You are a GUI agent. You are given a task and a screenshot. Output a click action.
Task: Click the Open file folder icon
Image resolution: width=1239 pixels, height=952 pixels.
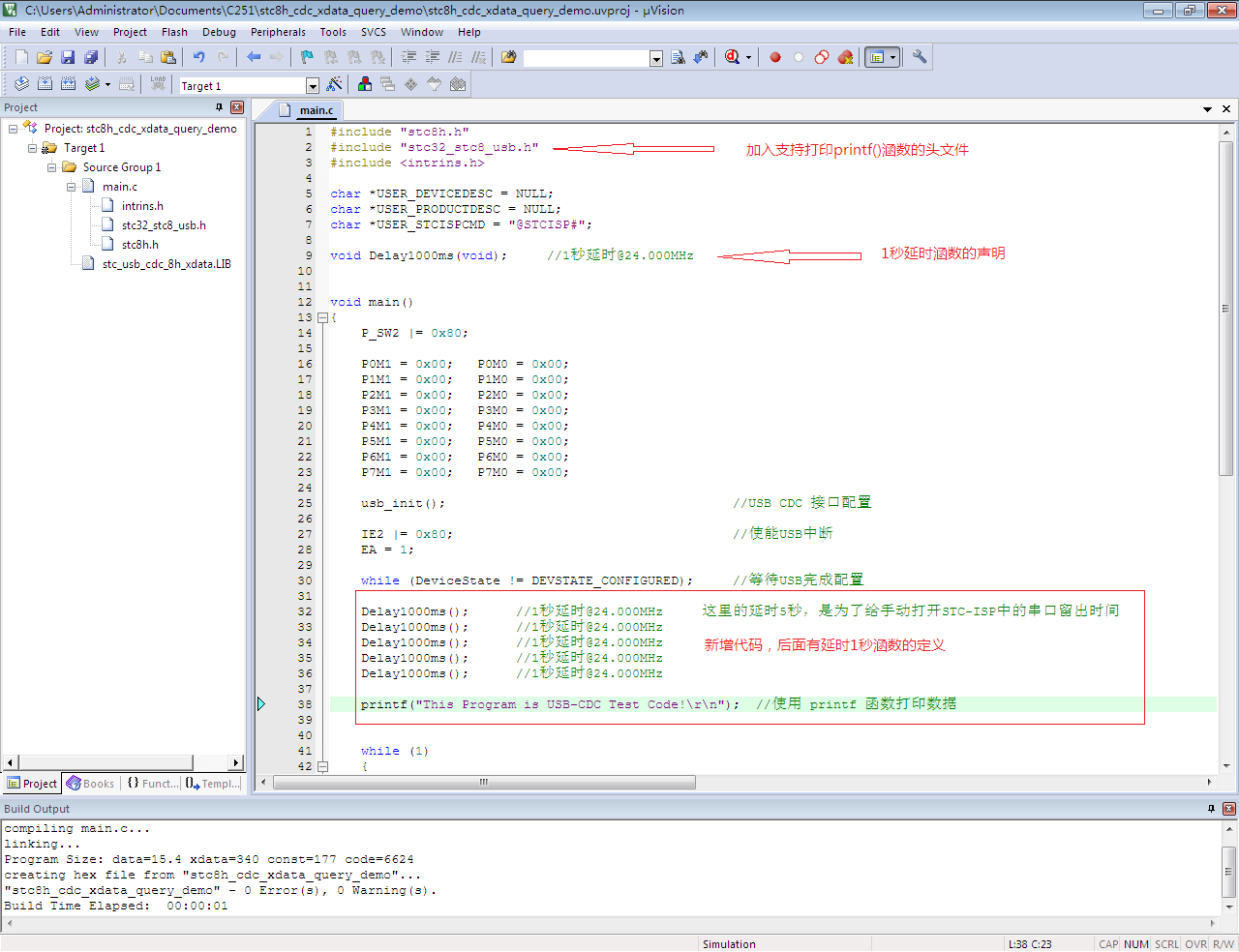click(x=45, y=57)
